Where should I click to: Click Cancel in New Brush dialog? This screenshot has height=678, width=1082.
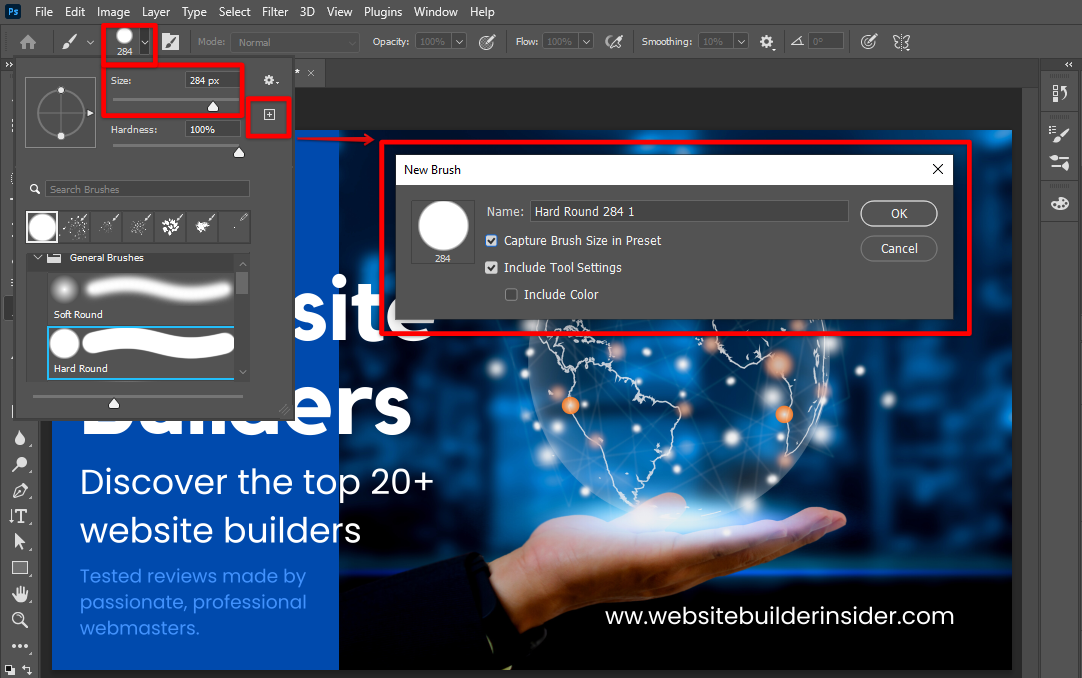coord(898,248)
